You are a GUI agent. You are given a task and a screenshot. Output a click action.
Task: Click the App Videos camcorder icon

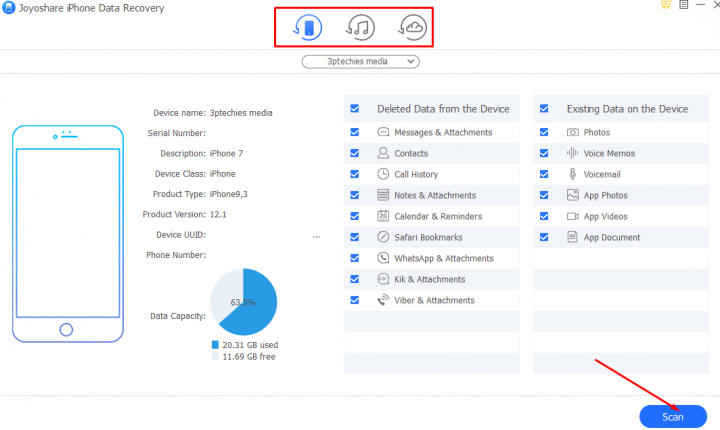coord(572,216)
